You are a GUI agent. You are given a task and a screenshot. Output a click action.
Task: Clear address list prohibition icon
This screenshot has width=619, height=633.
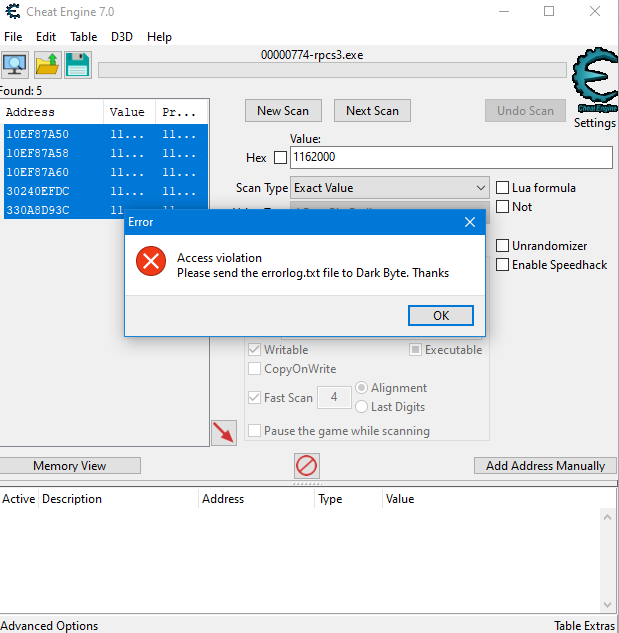(306, 465)
